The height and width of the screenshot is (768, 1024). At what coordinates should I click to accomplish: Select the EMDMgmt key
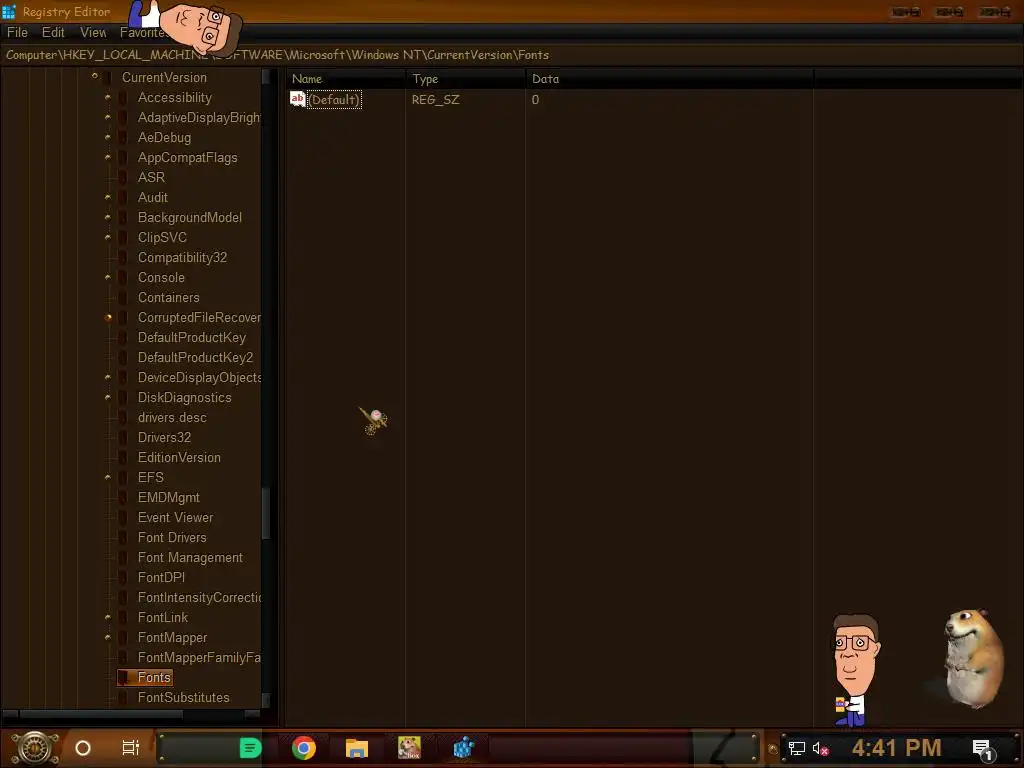click(168, 498)
